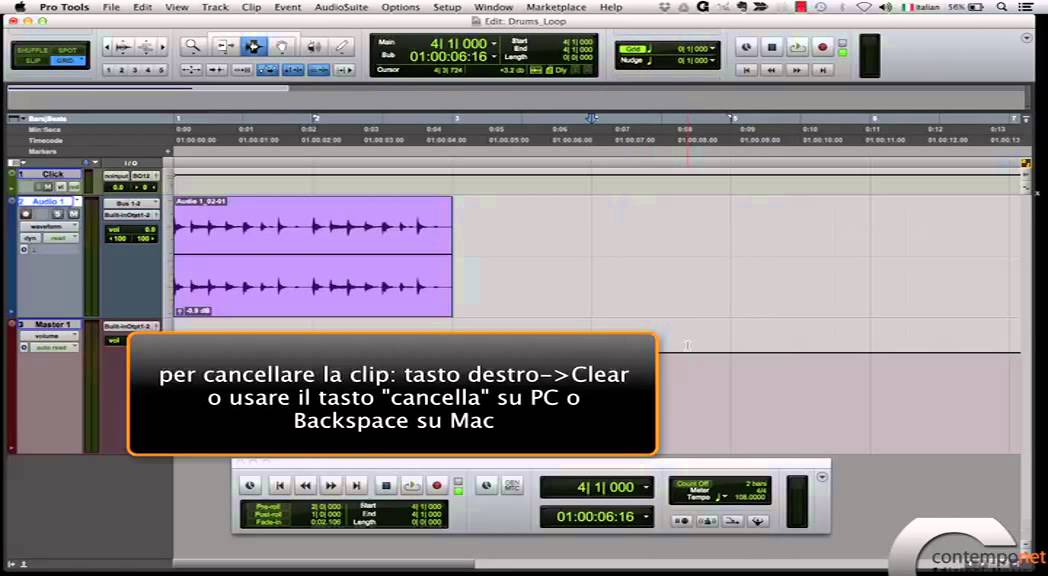
Task: Click Play in top toolbar transport
Action: pyautogui.click(x=797, y=47)
